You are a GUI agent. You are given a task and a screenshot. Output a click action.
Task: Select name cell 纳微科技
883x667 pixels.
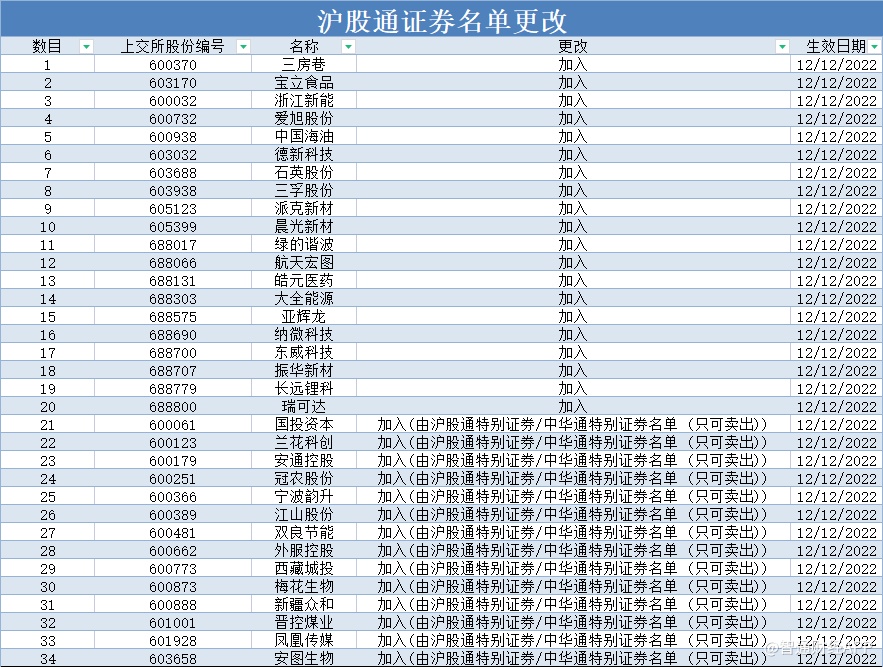(304, 335)
